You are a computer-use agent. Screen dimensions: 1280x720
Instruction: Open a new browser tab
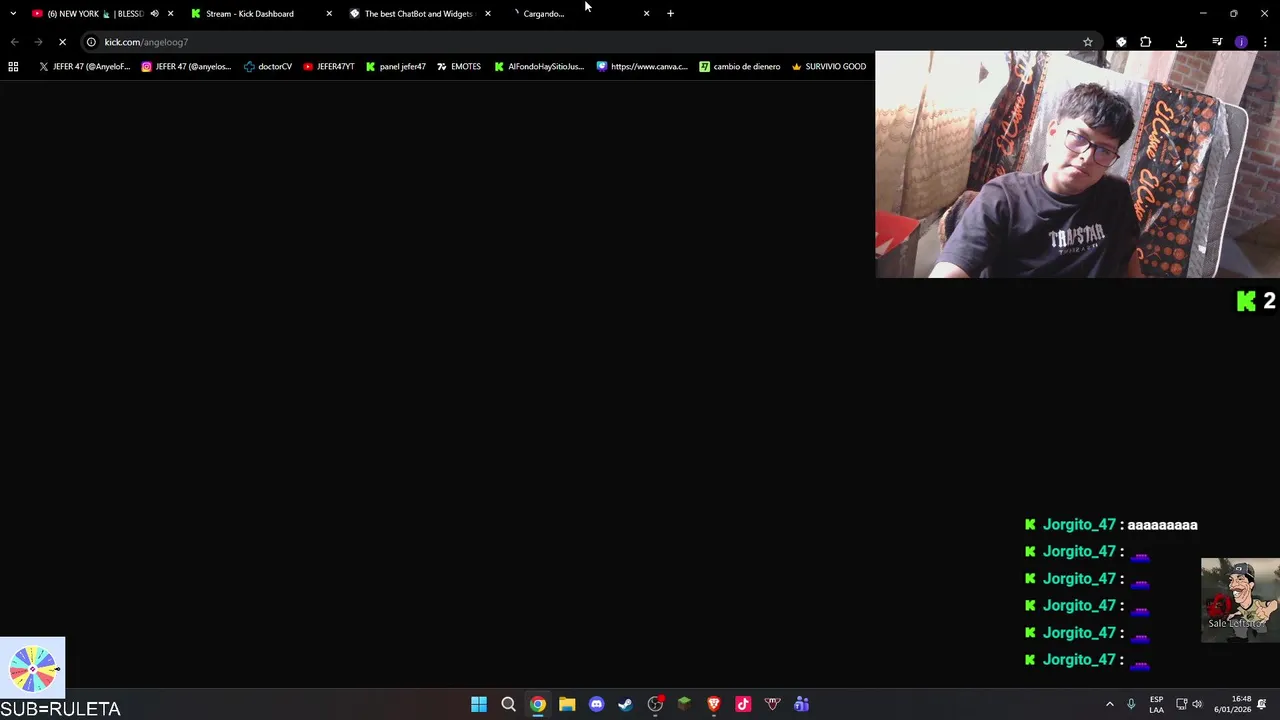click(670, 14)
